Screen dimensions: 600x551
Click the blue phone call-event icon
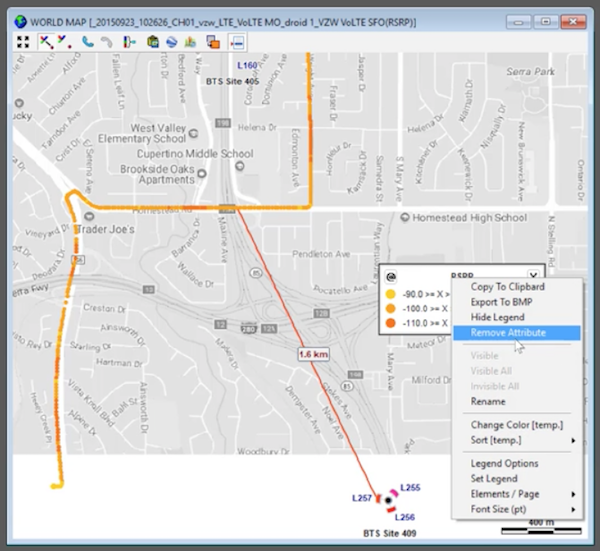coord(88,42)
